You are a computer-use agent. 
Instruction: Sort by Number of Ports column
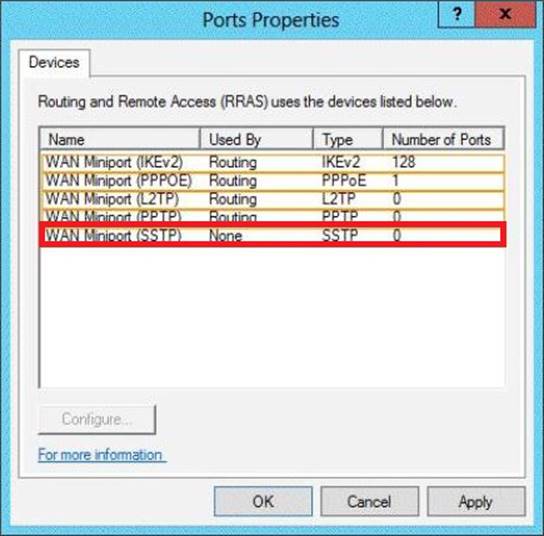tap(443, 139)
